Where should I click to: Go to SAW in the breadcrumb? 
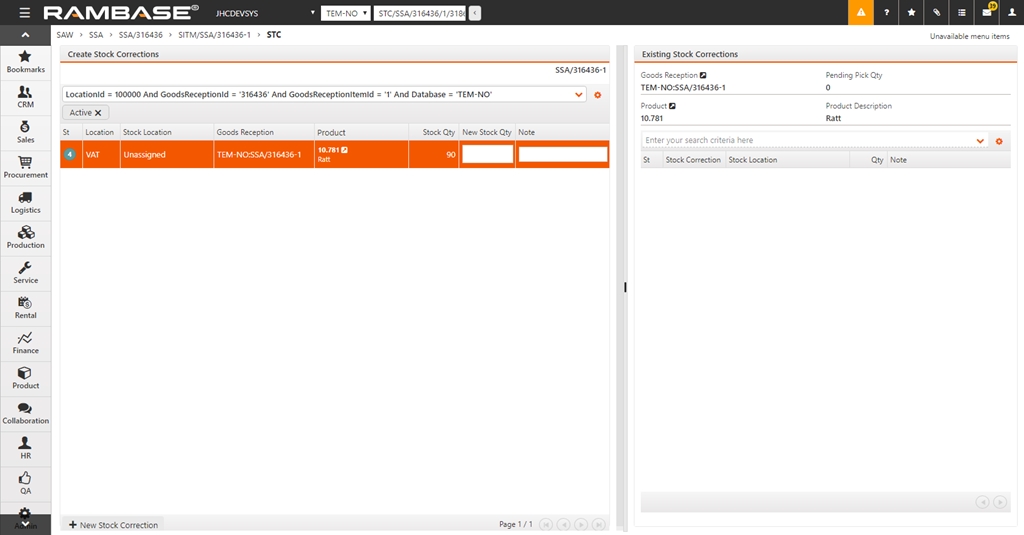[x=65, y=35]
